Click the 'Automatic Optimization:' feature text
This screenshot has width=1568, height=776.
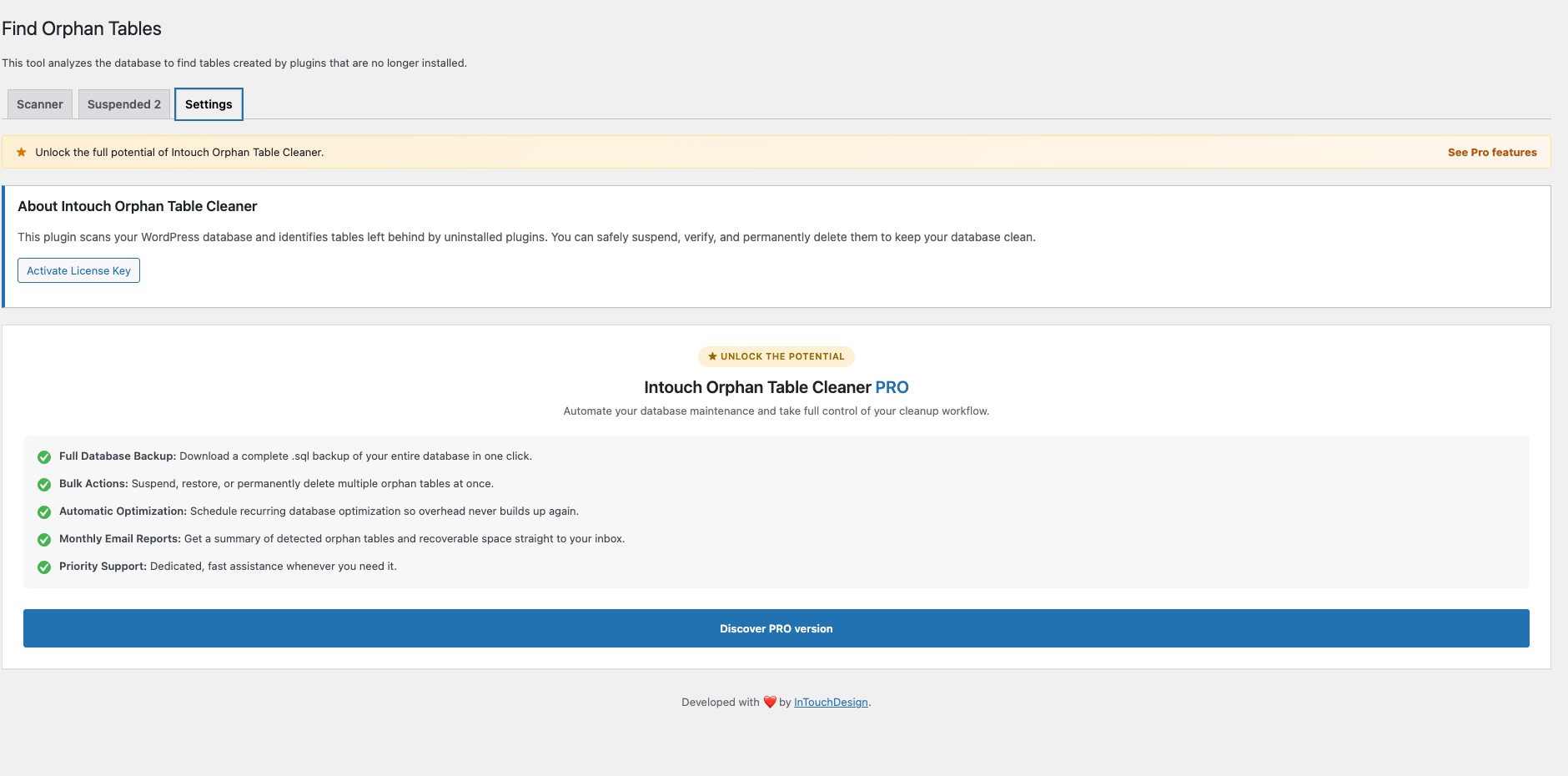click(x=123, y=511)
